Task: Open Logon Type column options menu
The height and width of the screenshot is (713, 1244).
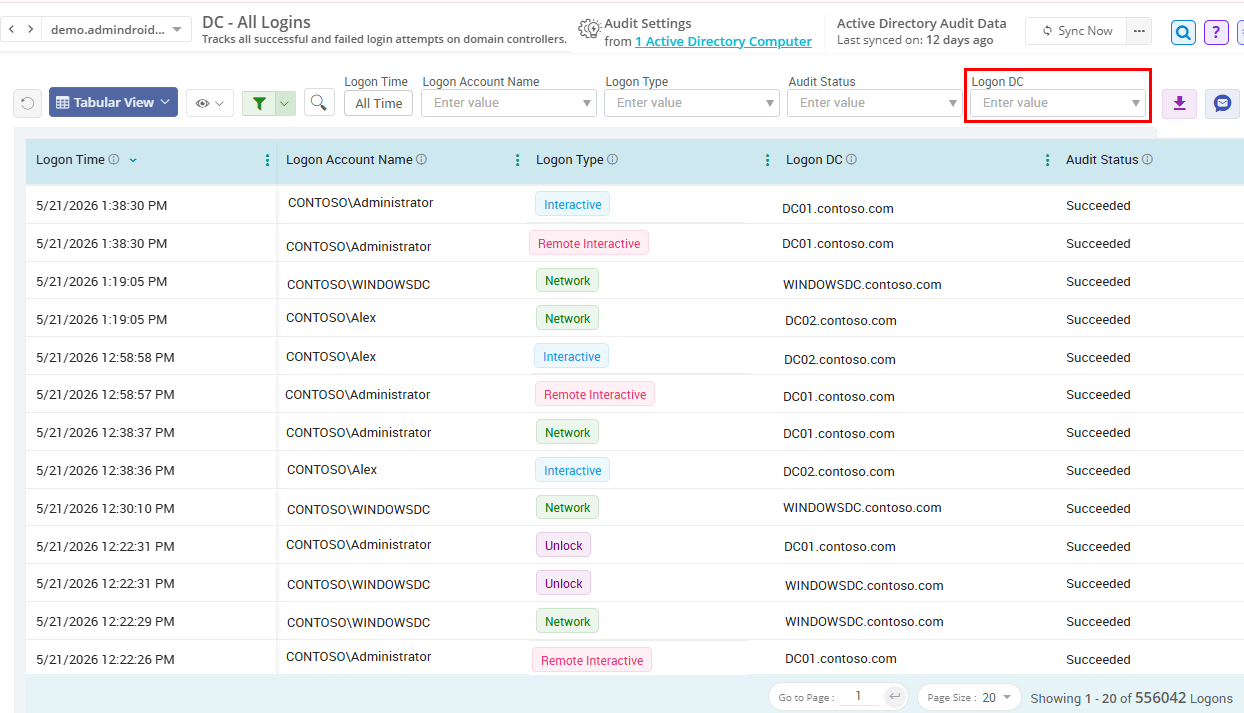Action: 767,160
